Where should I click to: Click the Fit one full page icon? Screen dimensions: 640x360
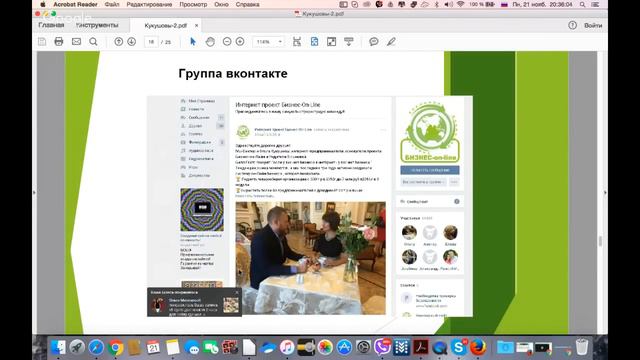tap(314, 42)
